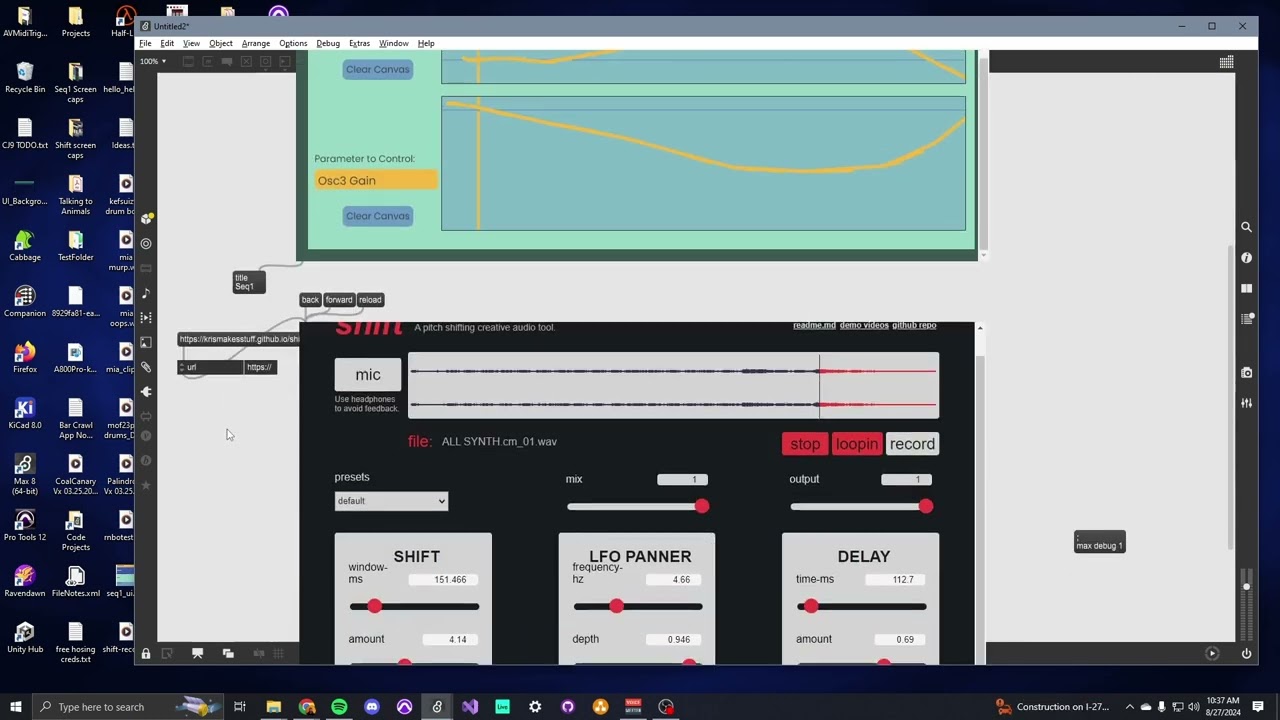Open Firefox desktop shortcut

(x=25, y=357)
